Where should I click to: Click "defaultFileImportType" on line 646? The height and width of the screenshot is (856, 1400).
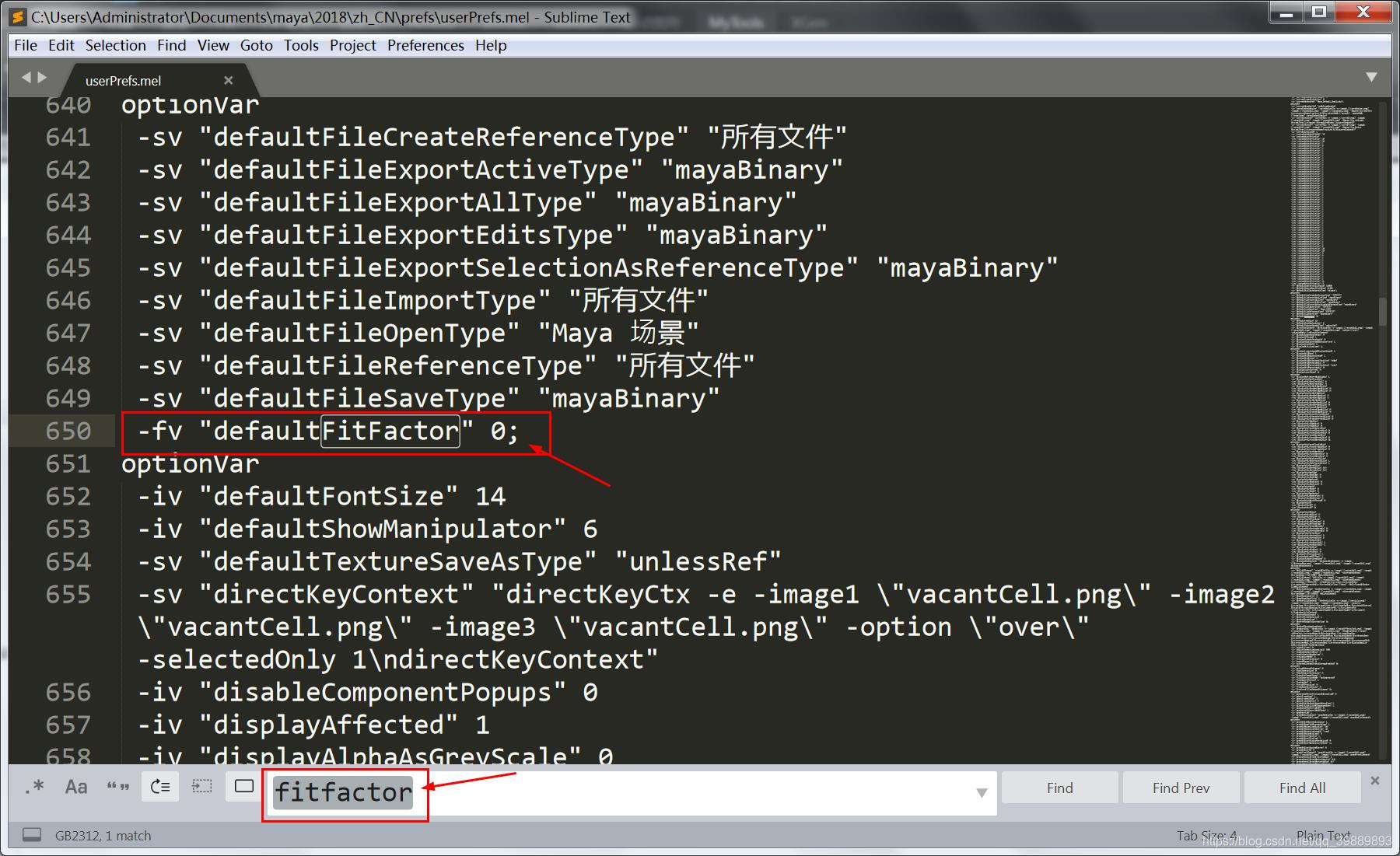point(375,300)
